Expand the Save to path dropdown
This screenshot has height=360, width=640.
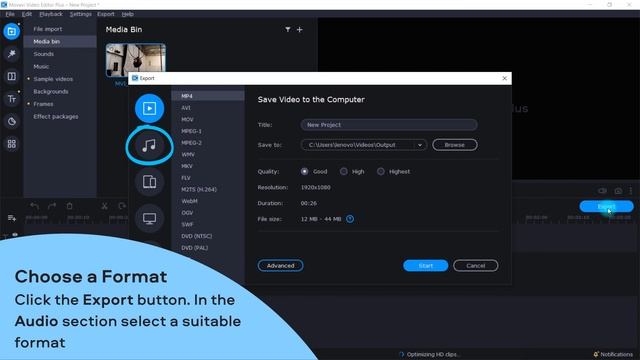tap(420, 145)
